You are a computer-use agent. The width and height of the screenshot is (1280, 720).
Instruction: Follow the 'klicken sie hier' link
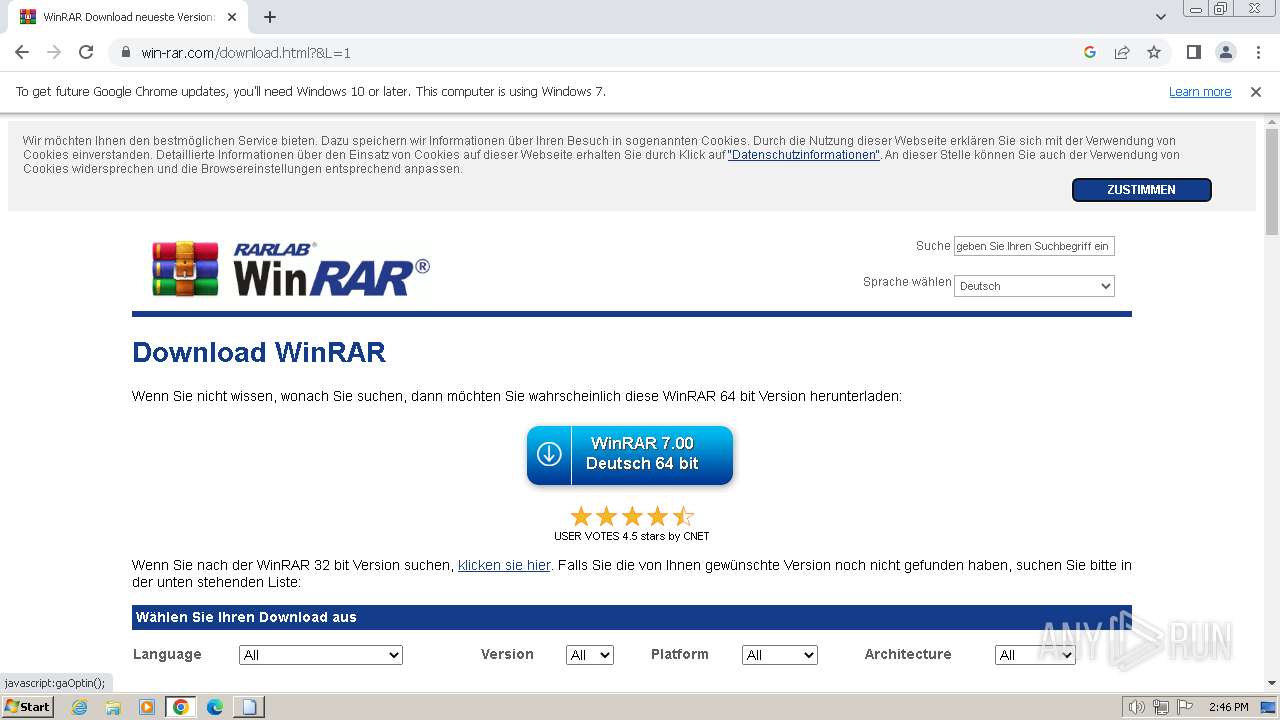(504, 565)
